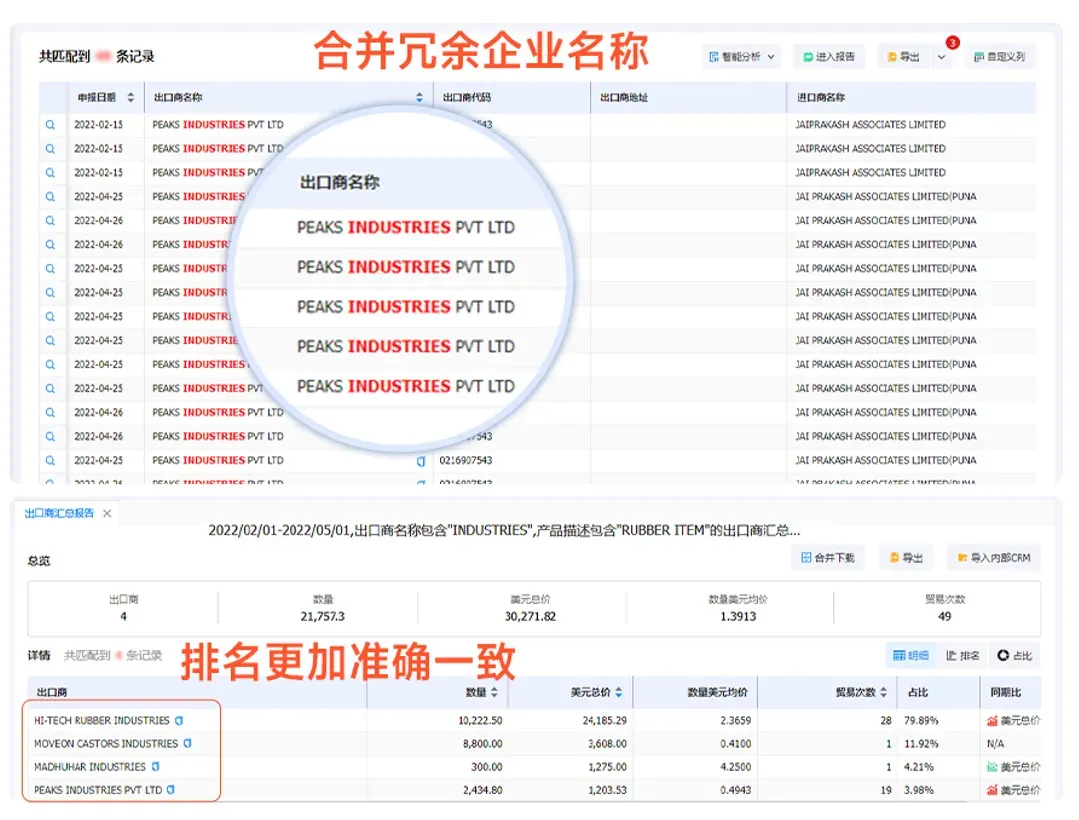Screen dimensions: 1079x820
Task: Open 自定义列 custom column settings
Action: coord(1000,56)
